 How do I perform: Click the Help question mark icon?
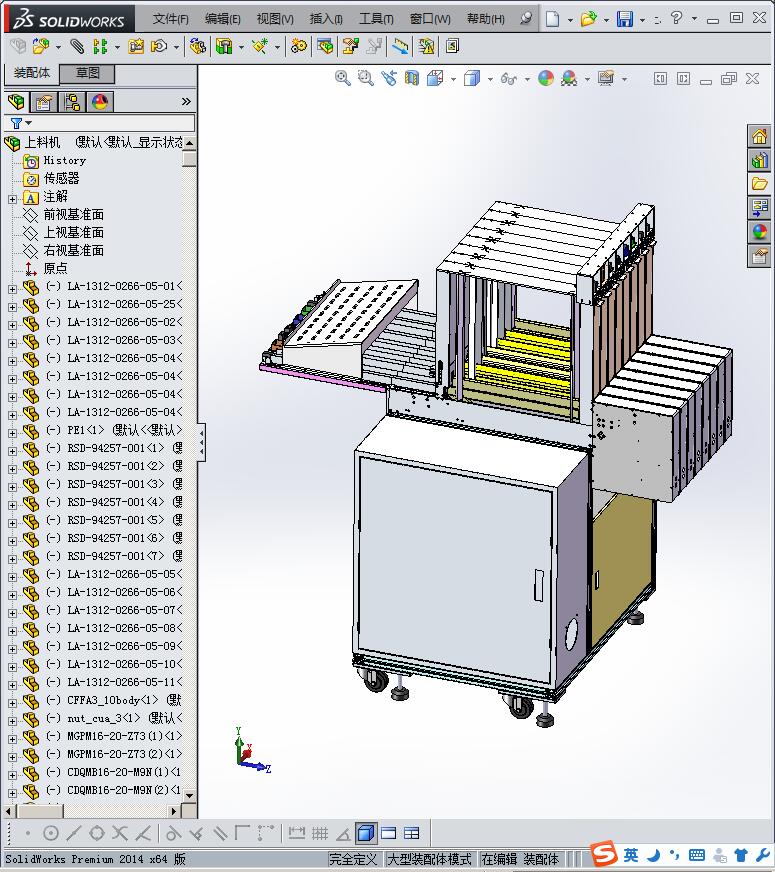click(676, 18)
